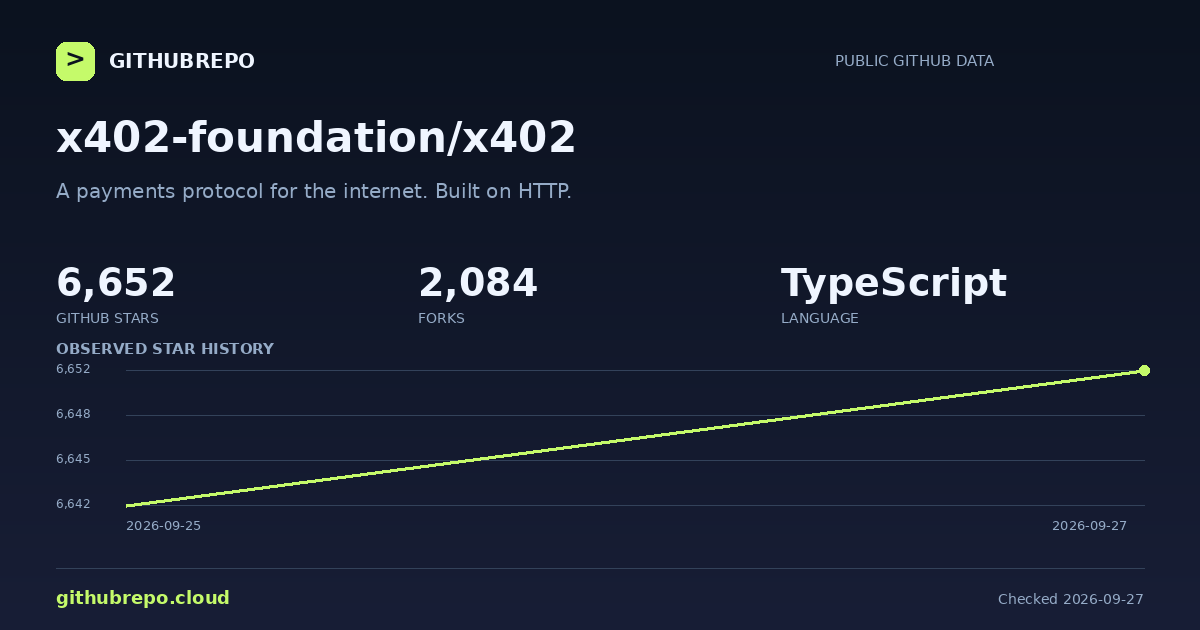1200x630 pixels.
Task: Click the LANGUAGE label
Action: pyautogui.click(x=820, y=318)
